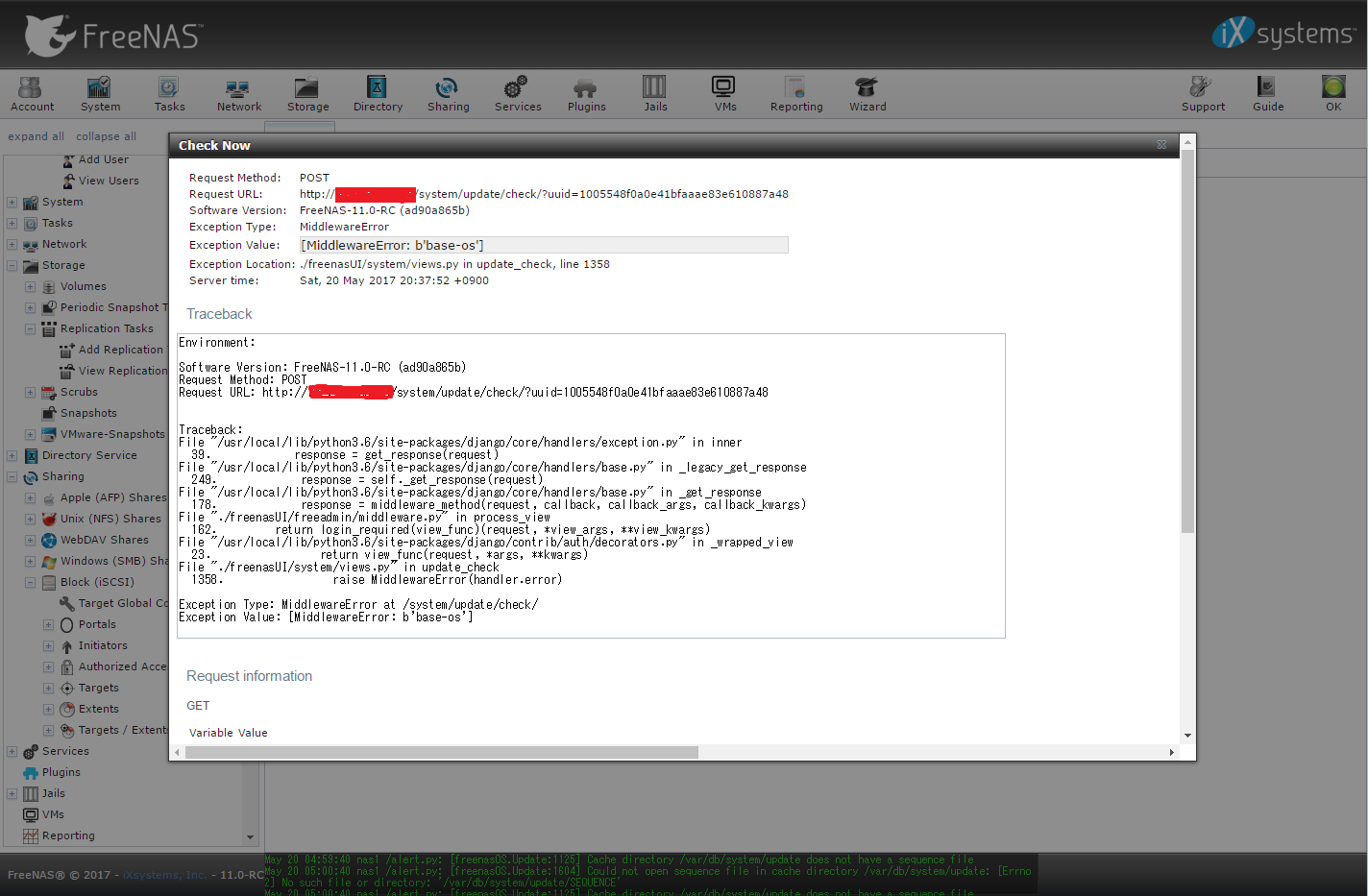This screenshot has height=896, width=1368.
Task: Click expand all link in sidebar
Action: [37, 136]
